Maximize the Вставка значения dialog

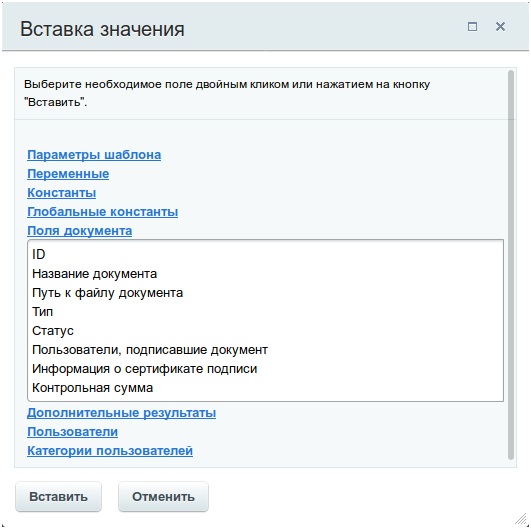pos(472,26)
